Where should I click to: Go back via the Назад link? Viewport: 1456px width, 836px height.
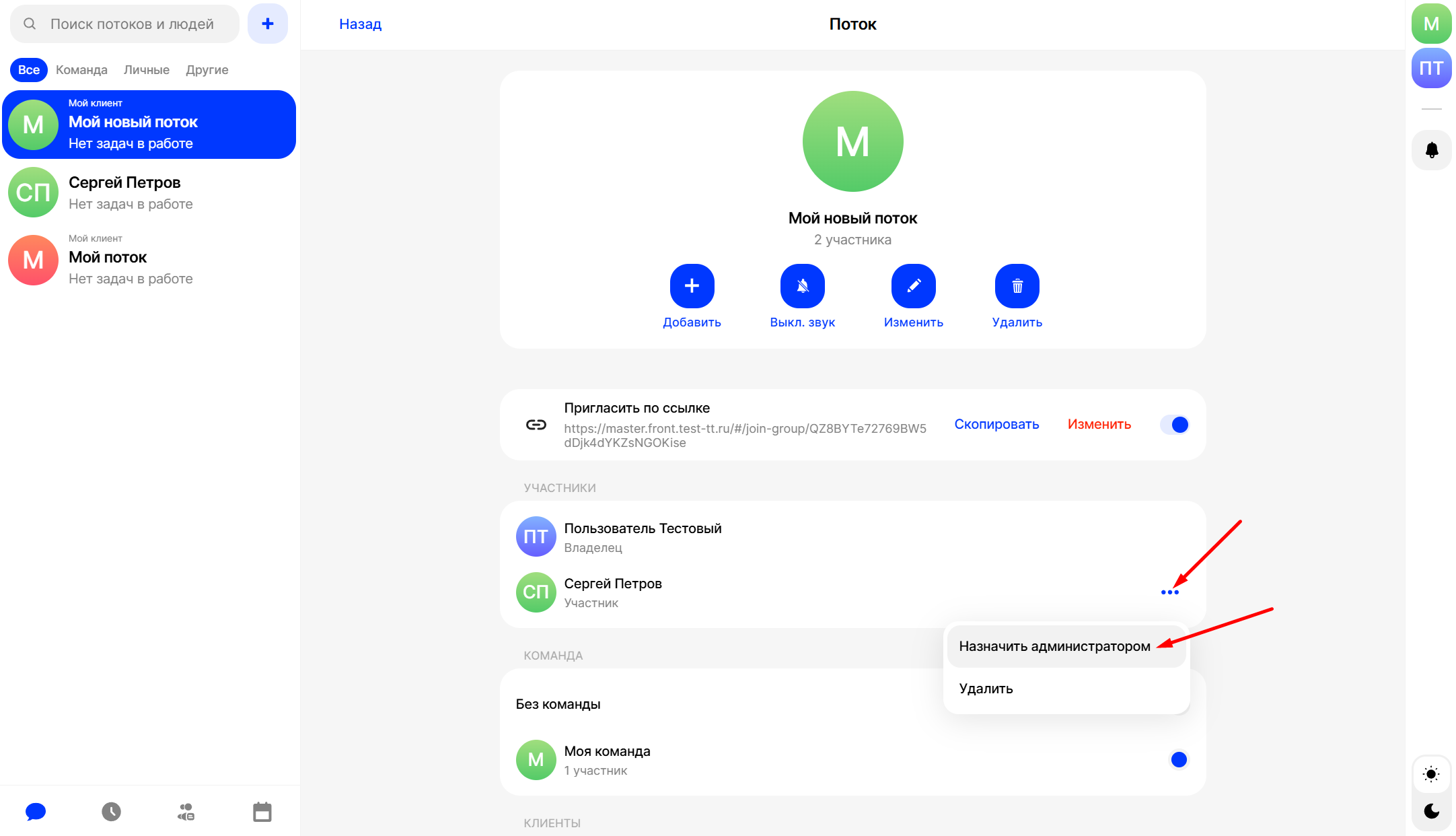click(360, 24)
